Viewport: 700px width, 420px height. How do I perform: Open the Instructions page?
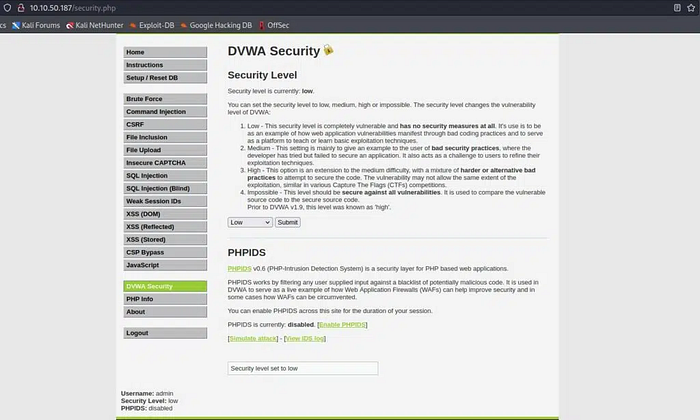coord(165,65)
